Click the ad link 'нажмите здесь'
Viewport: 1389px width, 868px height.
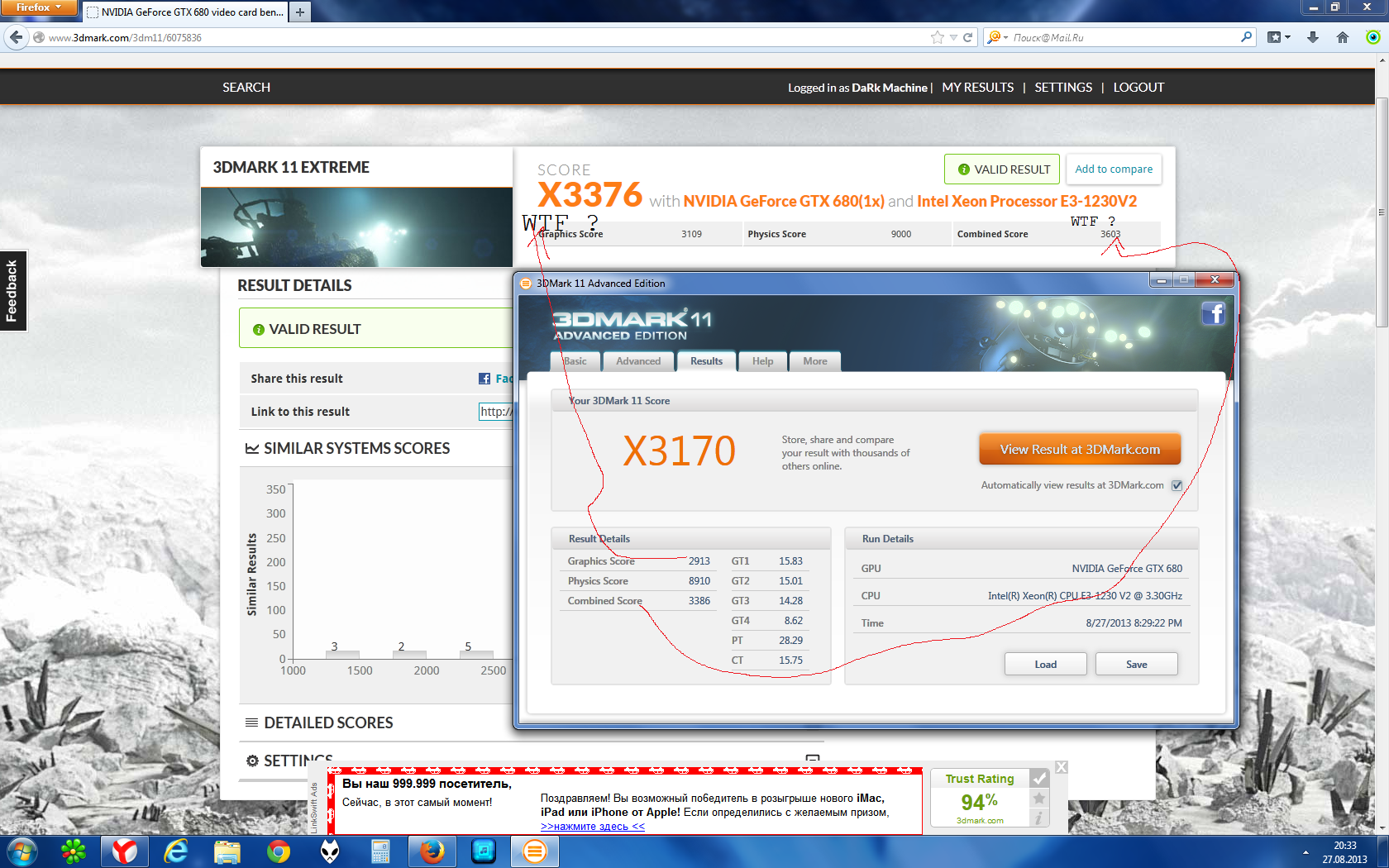pyautogui.click(x=593, y=826)
